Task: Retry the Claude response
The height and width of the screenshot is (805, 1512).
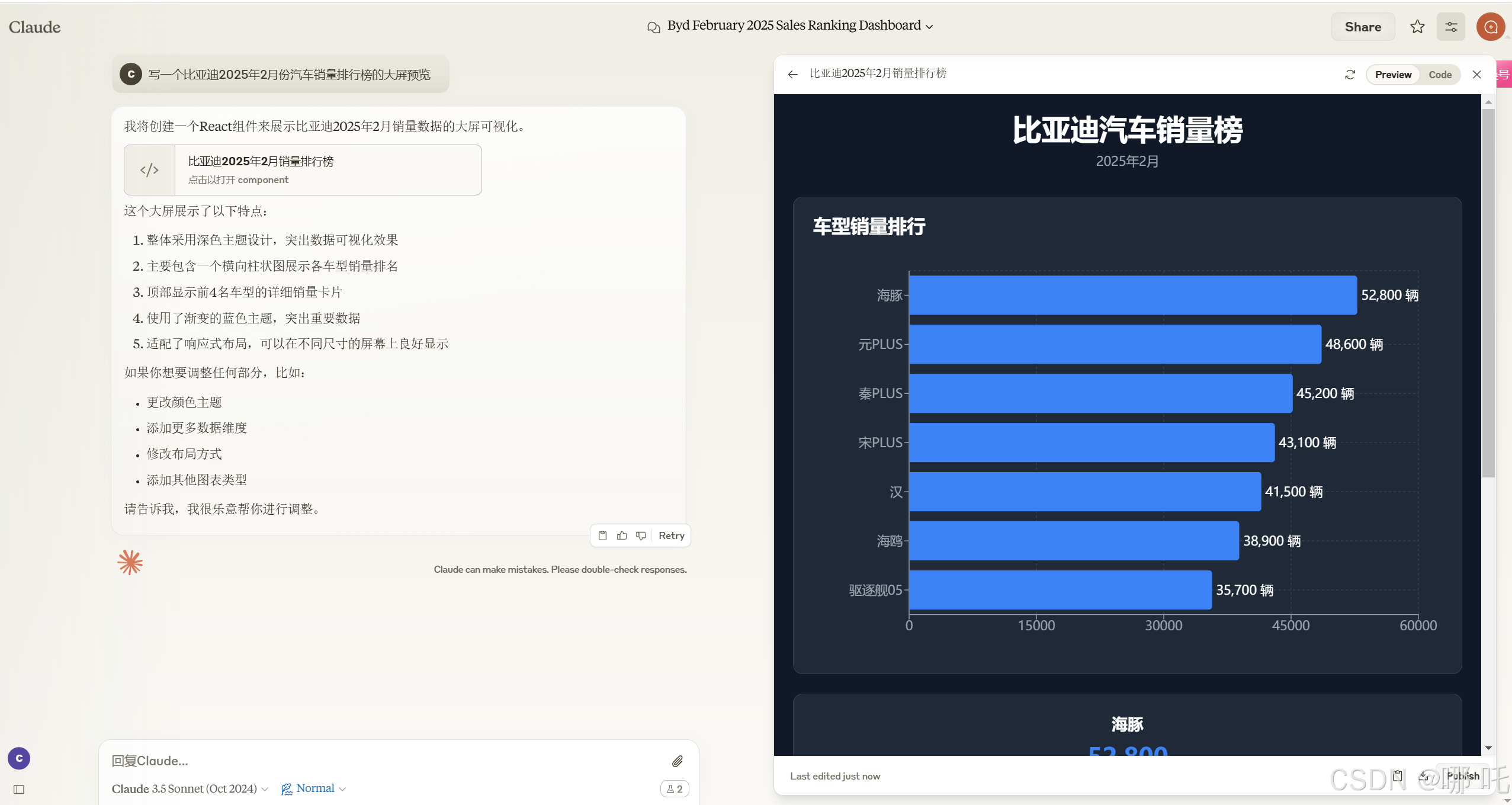Action: tap(671, 535)
